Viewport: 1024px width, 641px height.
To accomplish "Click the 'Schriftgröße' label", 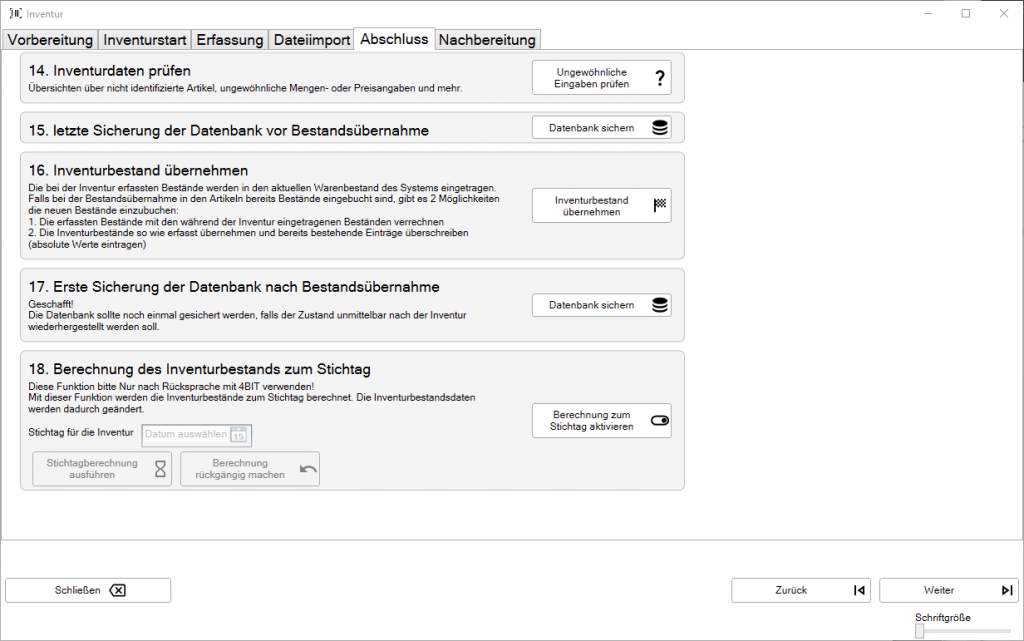I will (x=942, y=618).
